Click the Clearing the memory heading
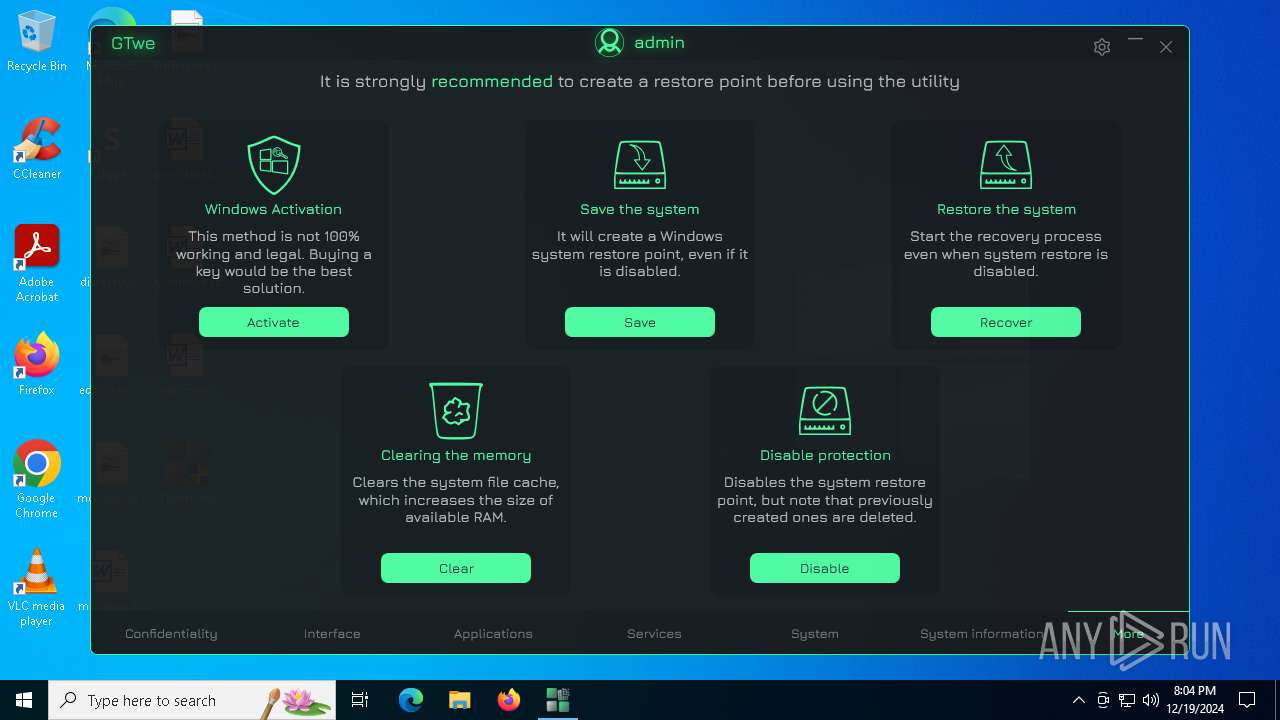1280x720 pixels. pyautogui.click(x=456, y=455)
